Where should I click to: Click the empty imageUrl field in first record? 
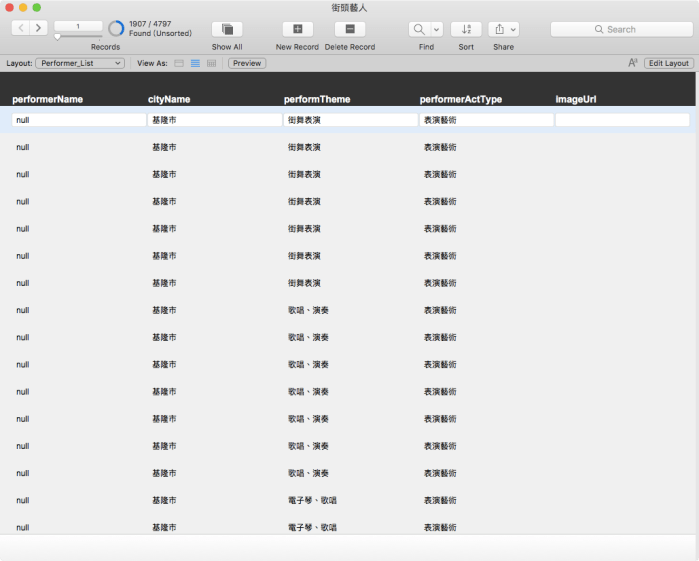click(x=622, y=120)
